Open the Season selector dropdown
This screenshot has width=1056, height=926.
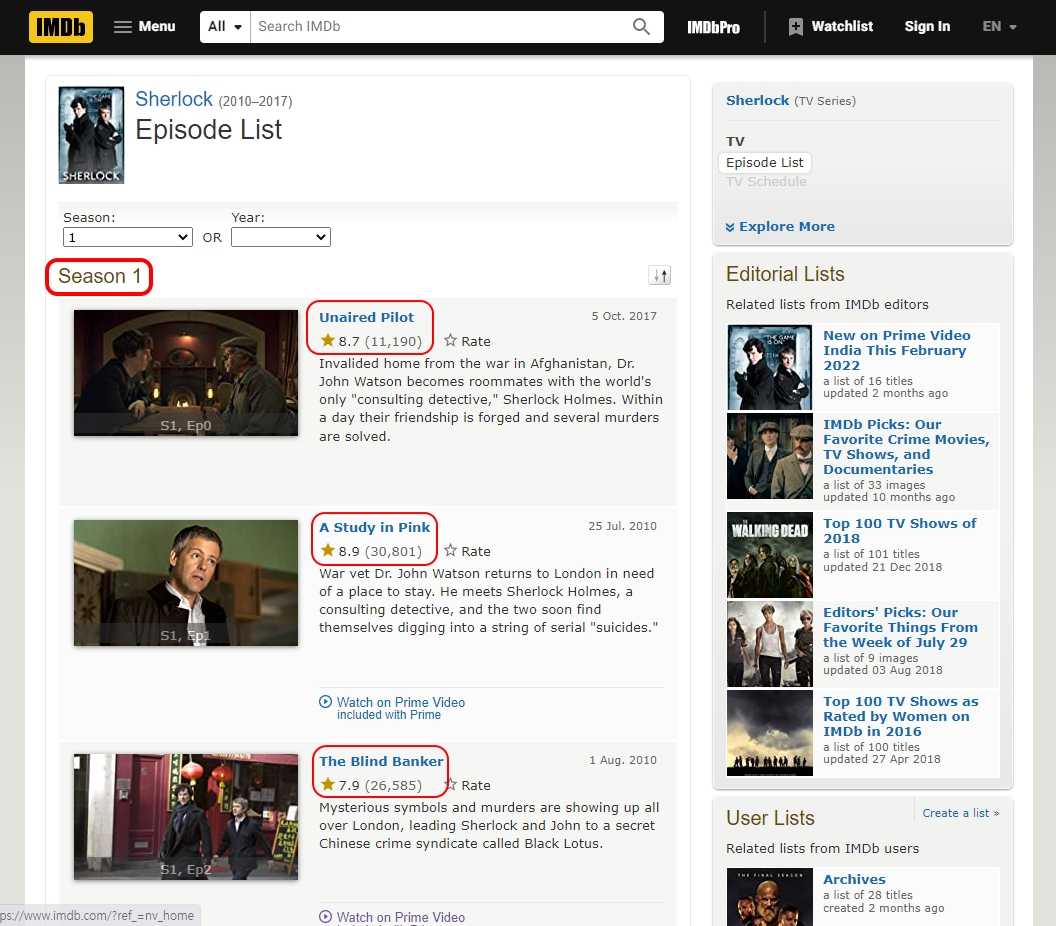[x=127, y=237]
